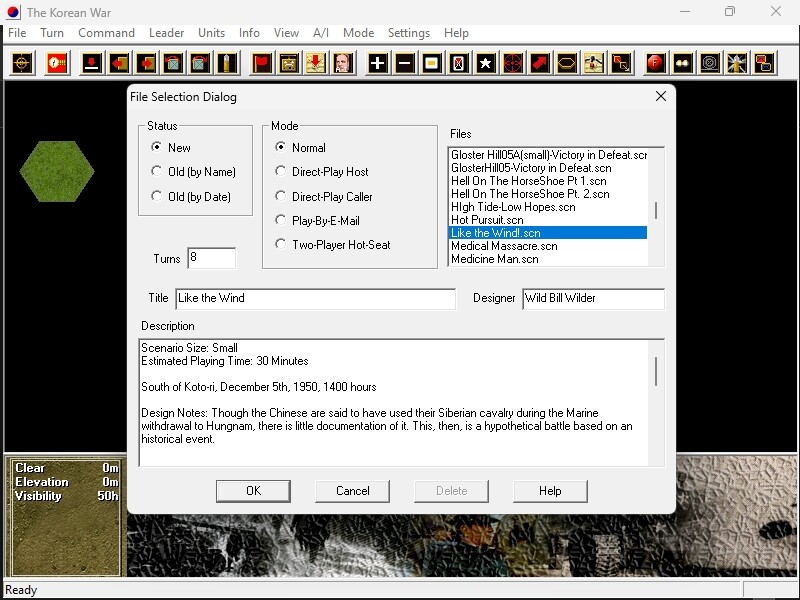Open the Command menu
800x600 pixels.
point(106,33)
